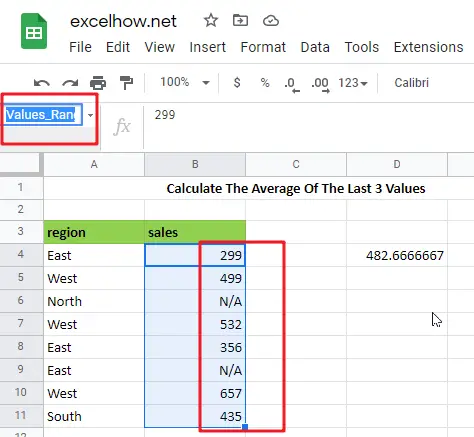Click the document title excelhow.net
The image size is (474, 437).
coord(123,21)
